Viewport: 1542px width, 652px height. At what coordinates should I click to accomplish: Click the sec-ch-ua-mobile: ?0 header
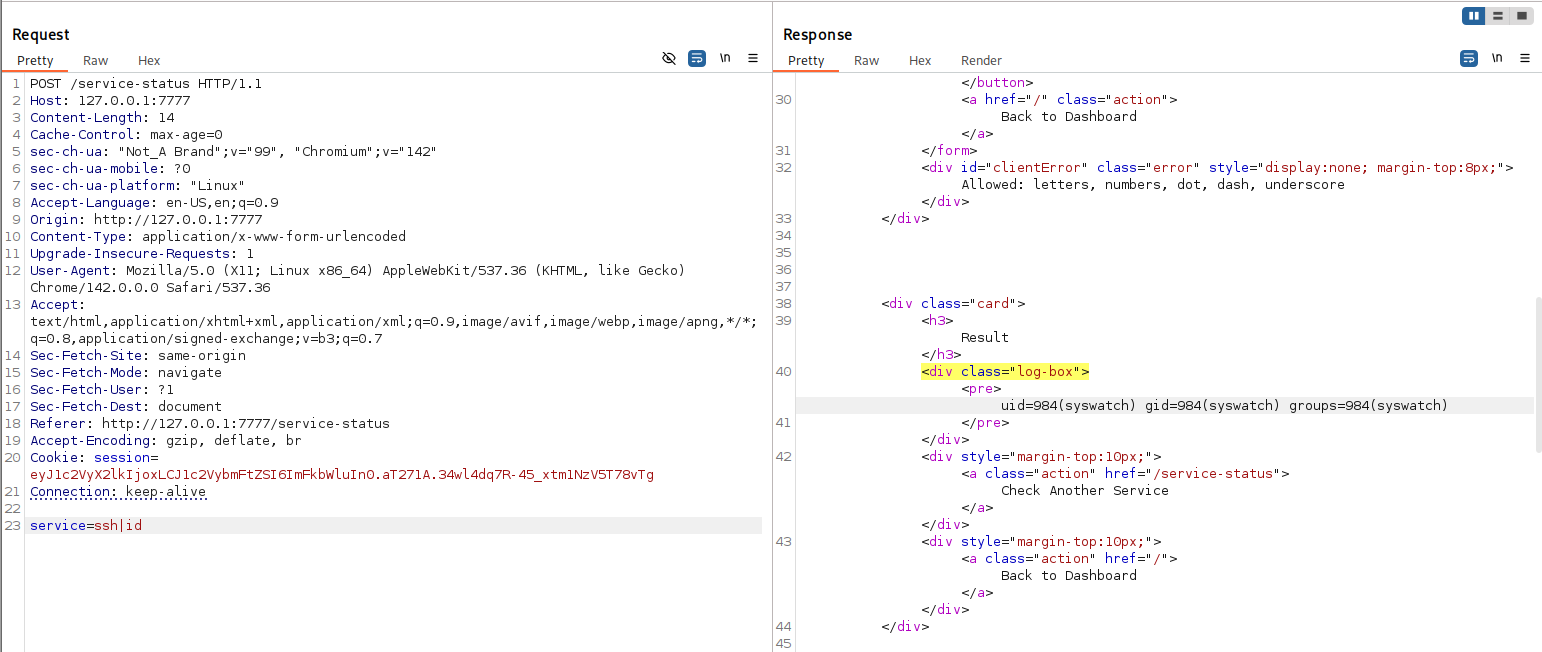pyautogui.click(x=110, y=169)
